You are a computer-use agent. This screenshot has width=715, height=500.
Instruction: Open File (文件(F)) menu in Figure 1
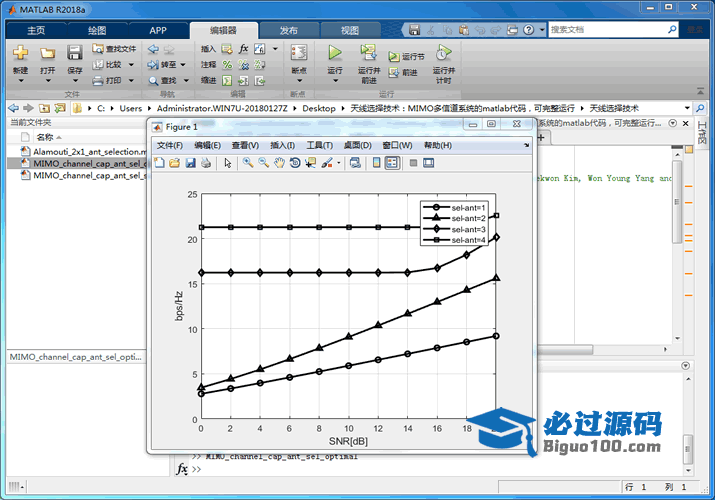[x=170, y=145]
